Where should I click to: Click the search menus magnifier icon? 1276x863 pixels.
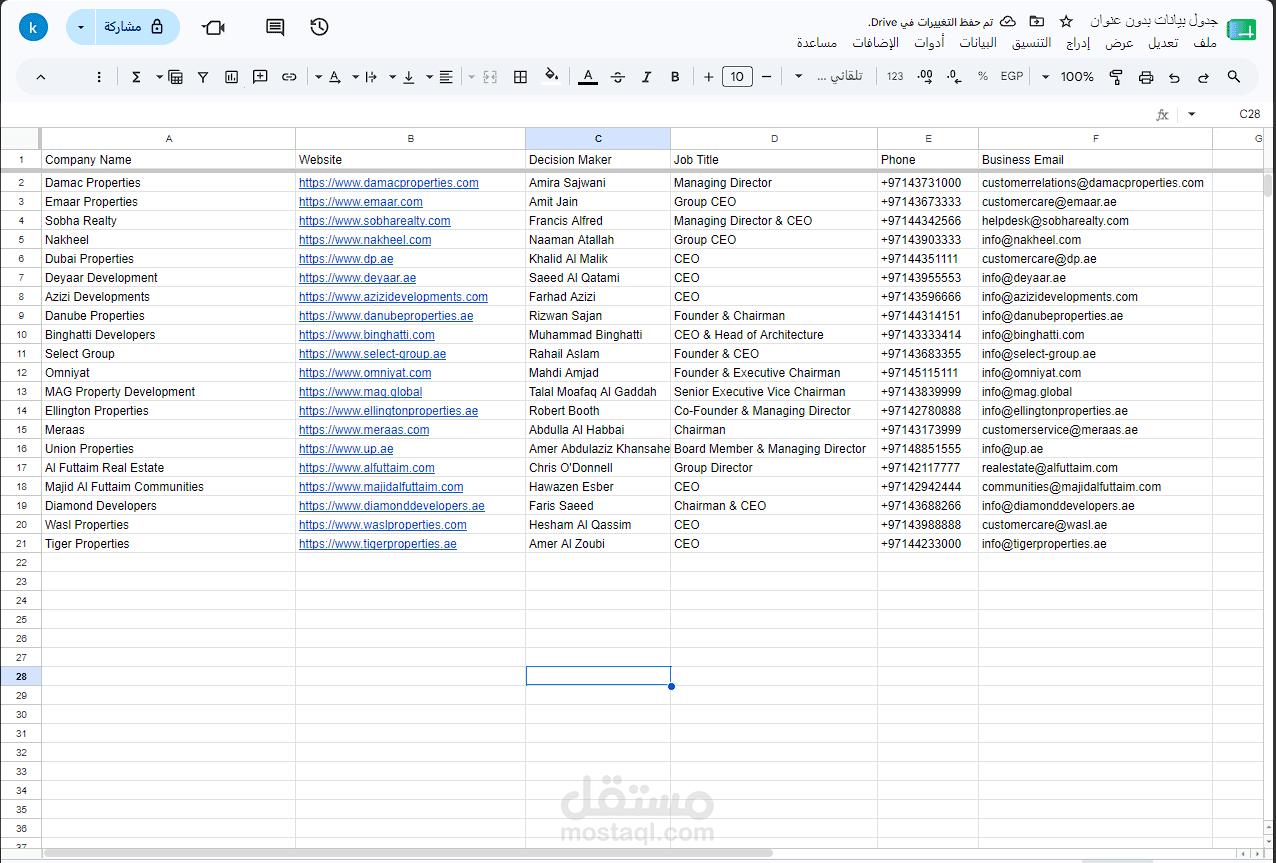pos(1233,77)
